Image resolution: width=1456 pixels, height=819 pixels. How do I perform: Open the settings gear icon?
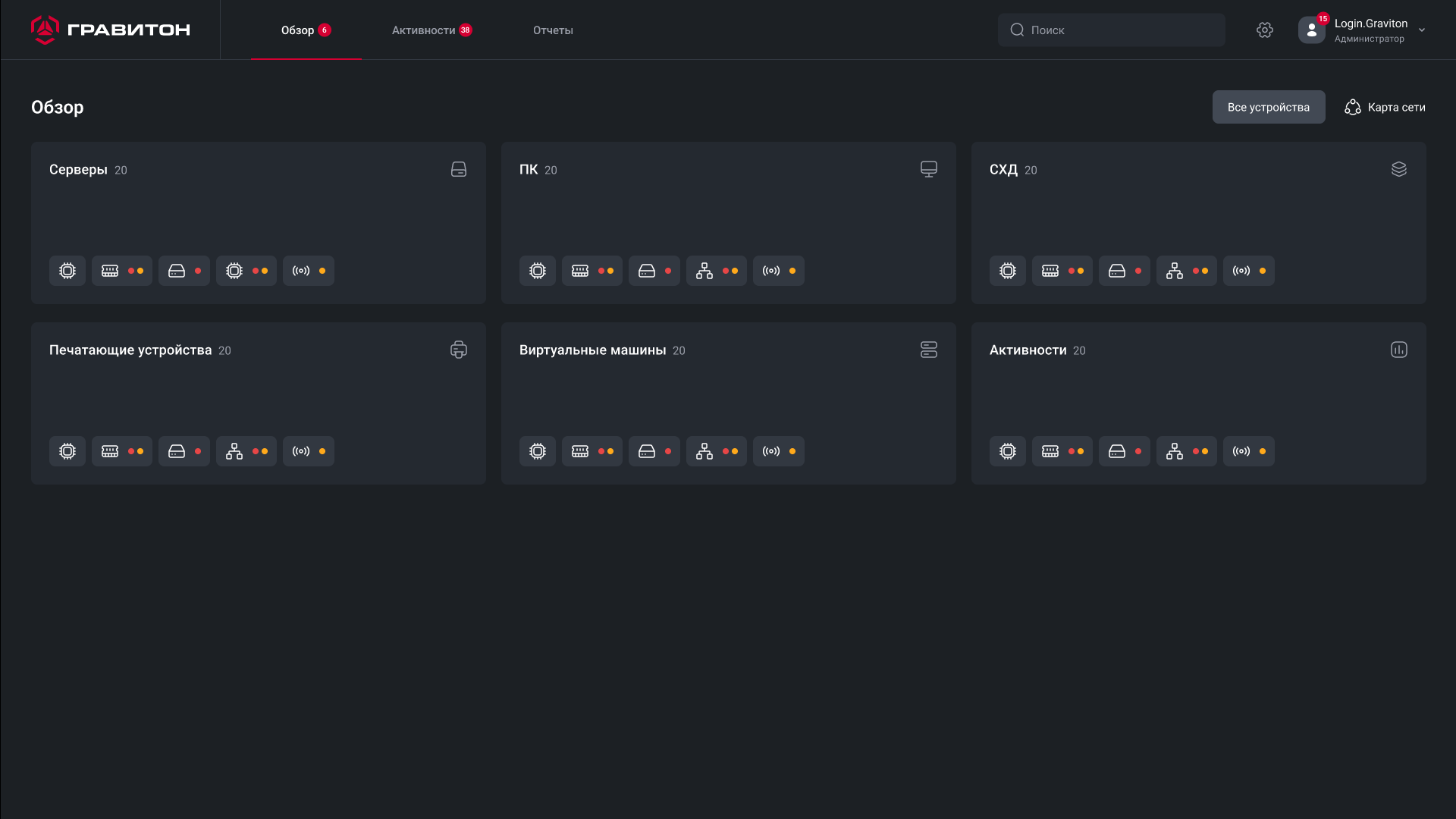pos(1264,30)
